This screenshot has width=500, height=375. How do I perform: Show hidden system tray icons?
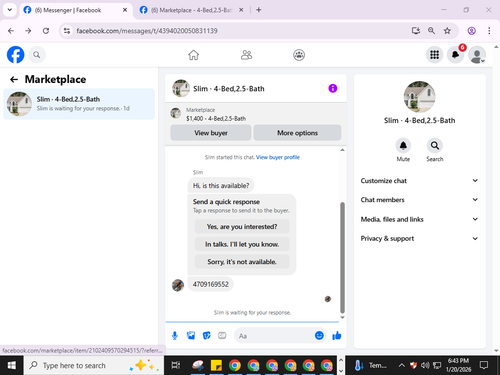(x=402, y=365)
